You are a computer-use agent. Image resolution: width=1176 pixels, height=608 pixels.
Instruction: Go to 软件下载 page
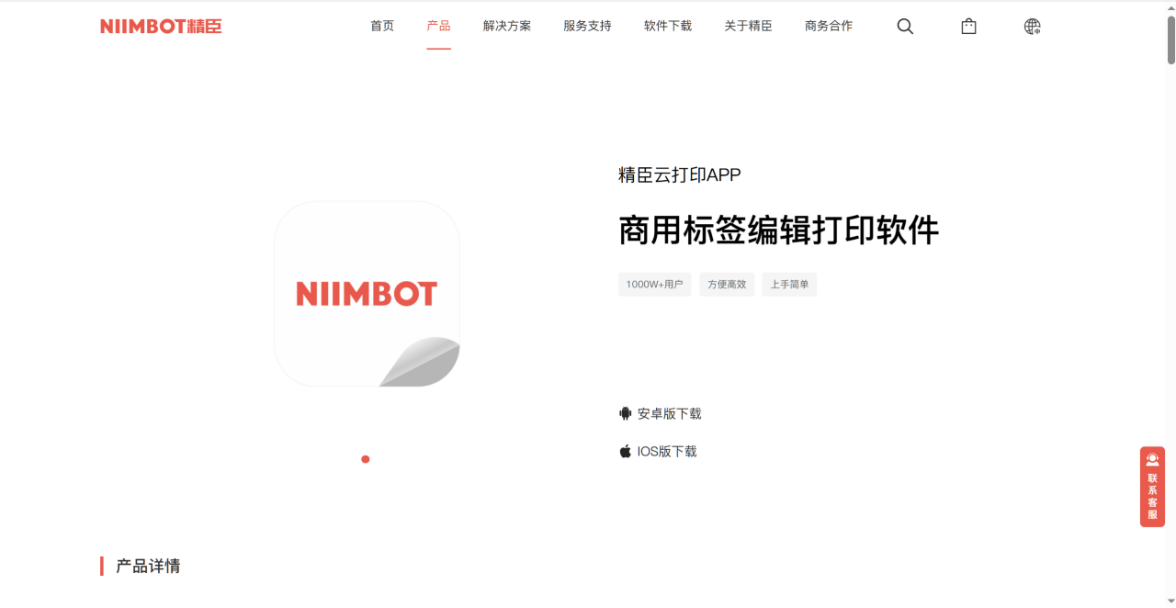[668, 26]
